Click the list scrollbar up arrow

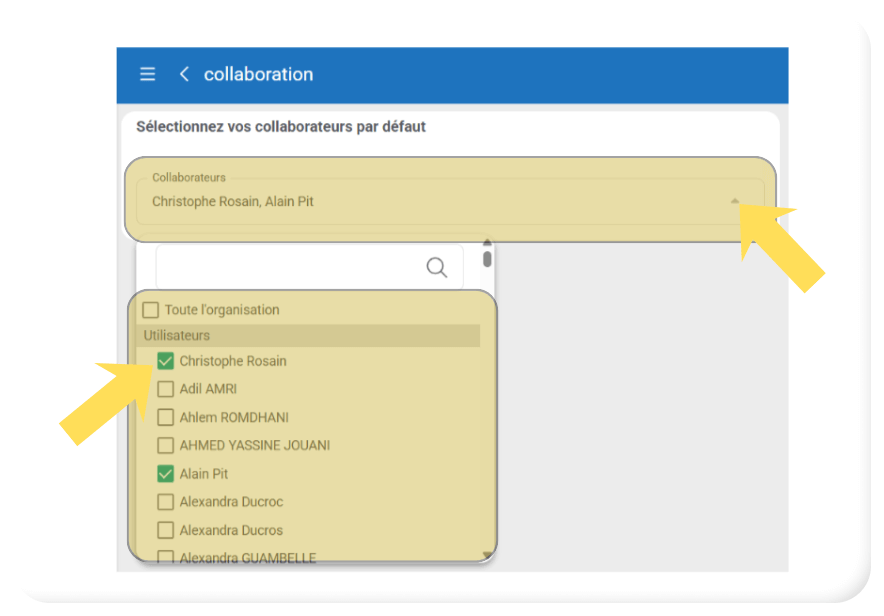[487, 242]
